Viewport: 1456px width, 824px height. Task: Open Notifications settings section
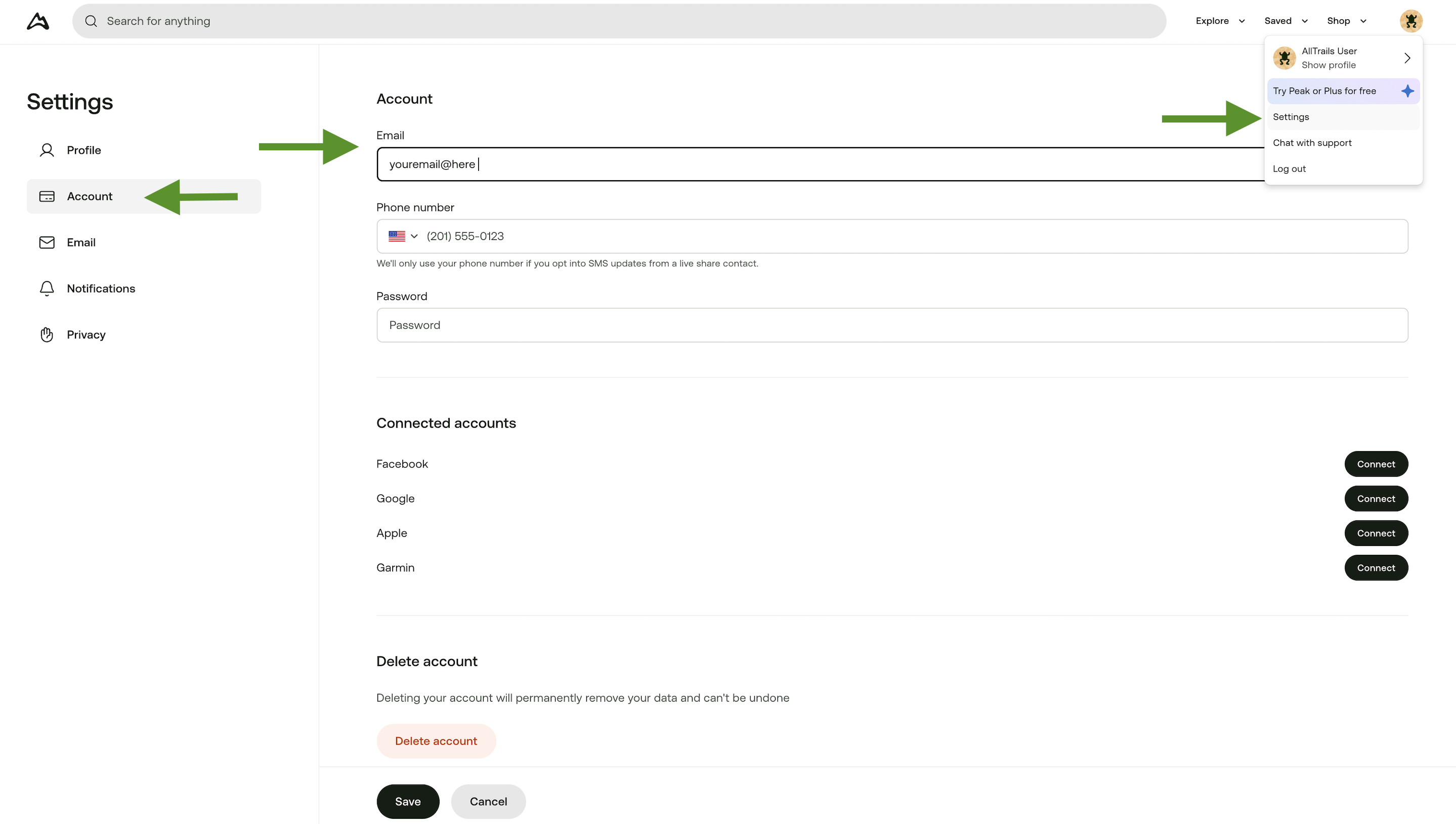(144, 289)
